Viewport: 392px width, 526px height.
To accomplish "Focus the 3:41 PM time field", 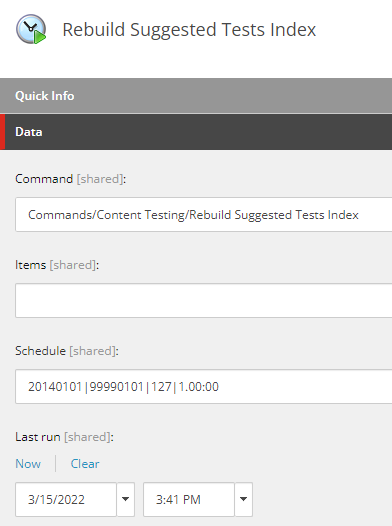I will click(x=189, y=499).
